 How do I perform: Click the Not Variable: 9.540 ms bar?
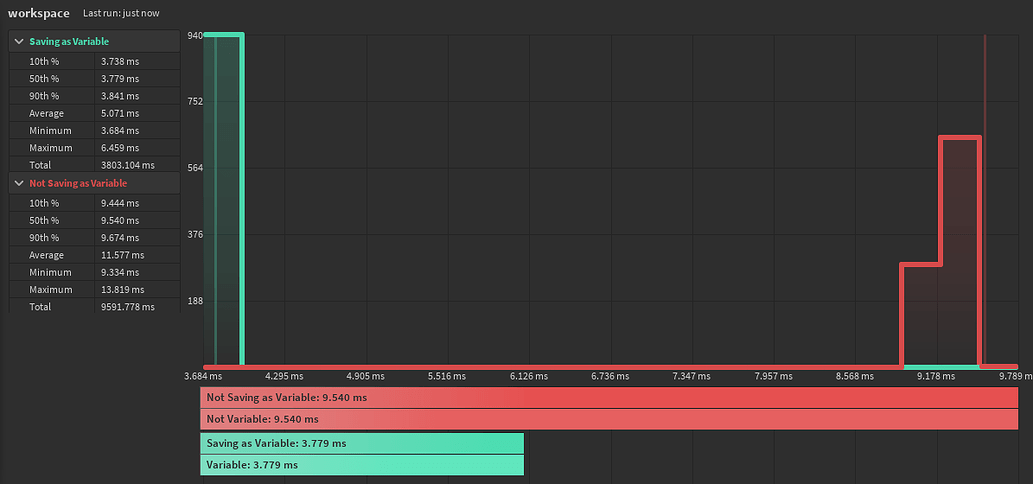(x=609, y=419)
